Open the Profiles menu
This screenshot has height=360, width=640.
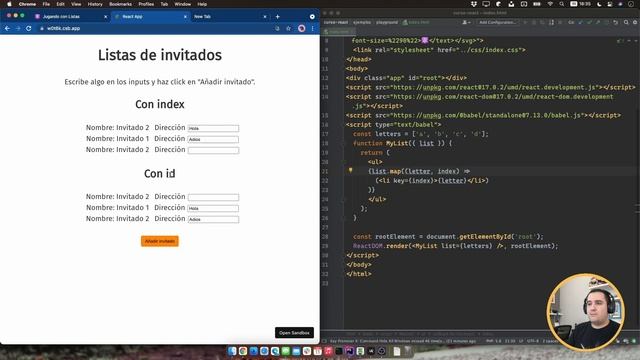click(146, 4)
